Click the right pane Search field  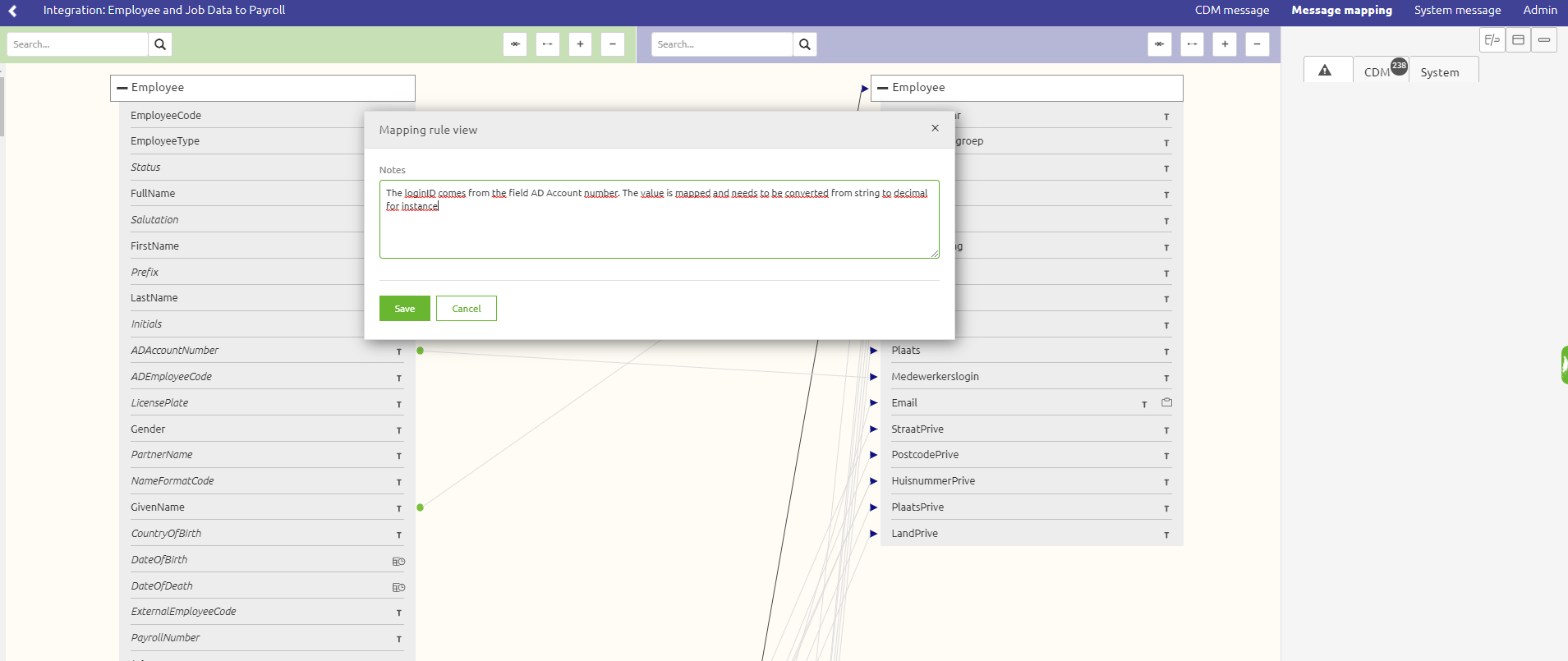point(722,44)
